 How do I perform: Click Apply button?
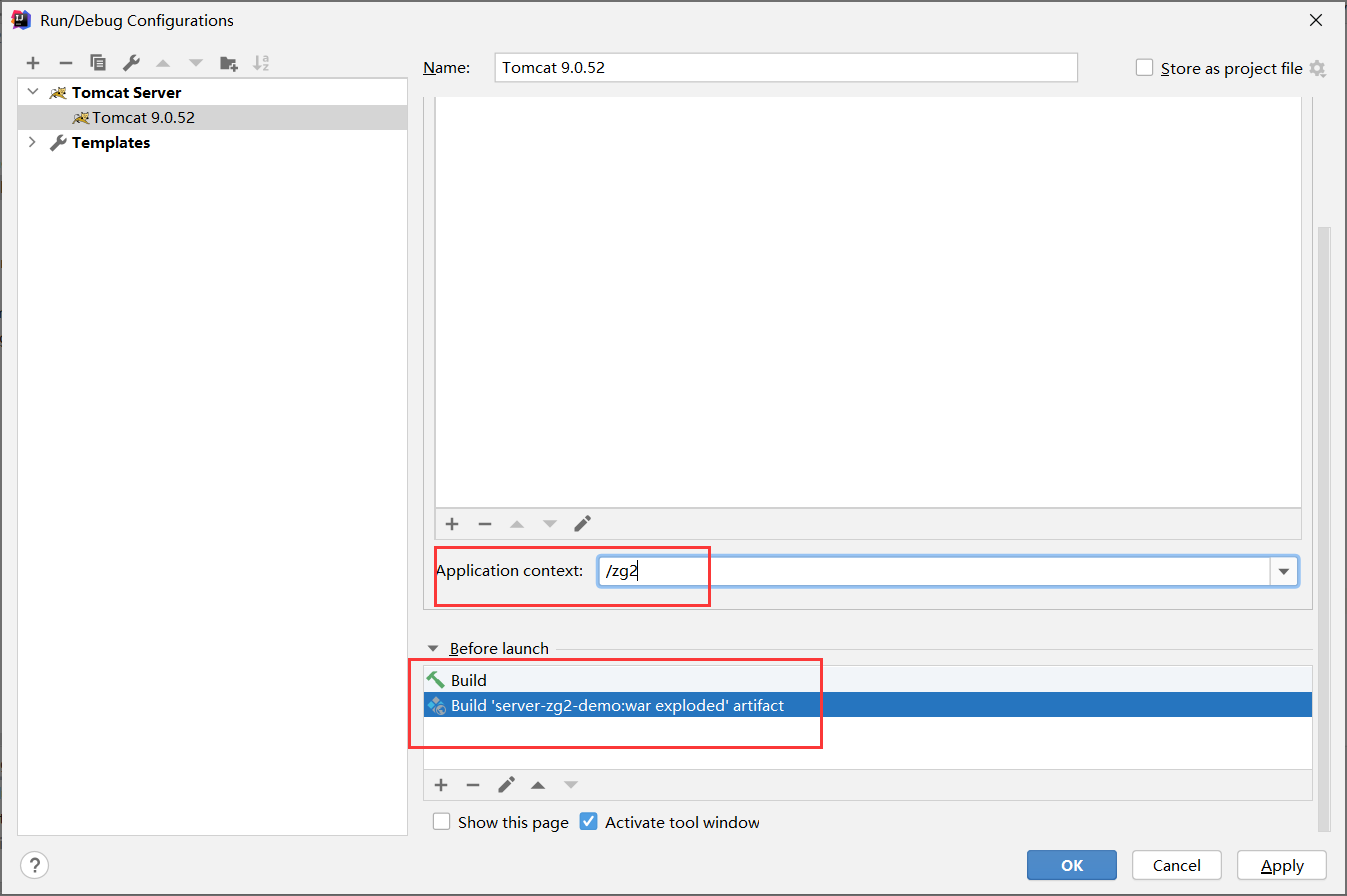click(x=1282, y=865)
